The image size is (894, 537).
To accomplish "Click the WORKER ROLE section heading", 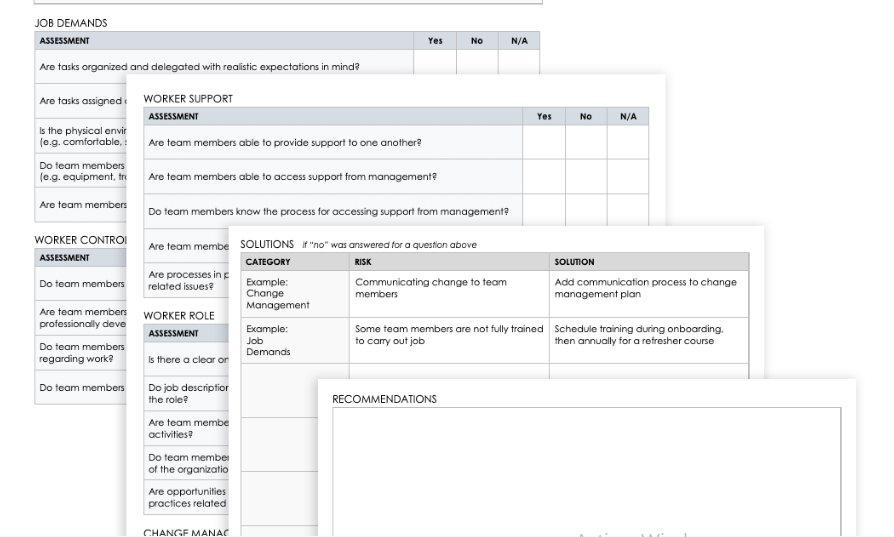I will pos(179,316).
